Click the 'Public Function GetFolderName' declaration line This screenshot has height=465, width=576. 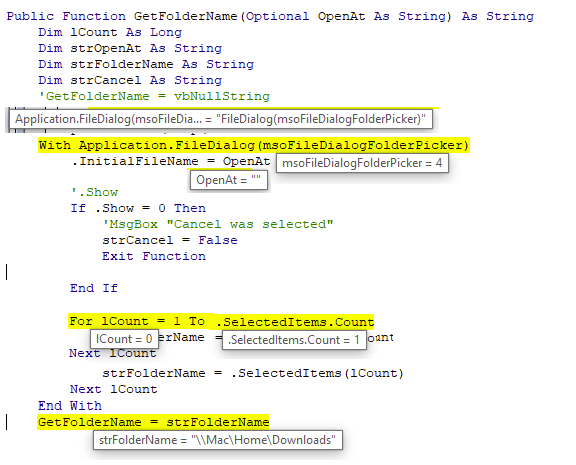click(x=270, y=16)
